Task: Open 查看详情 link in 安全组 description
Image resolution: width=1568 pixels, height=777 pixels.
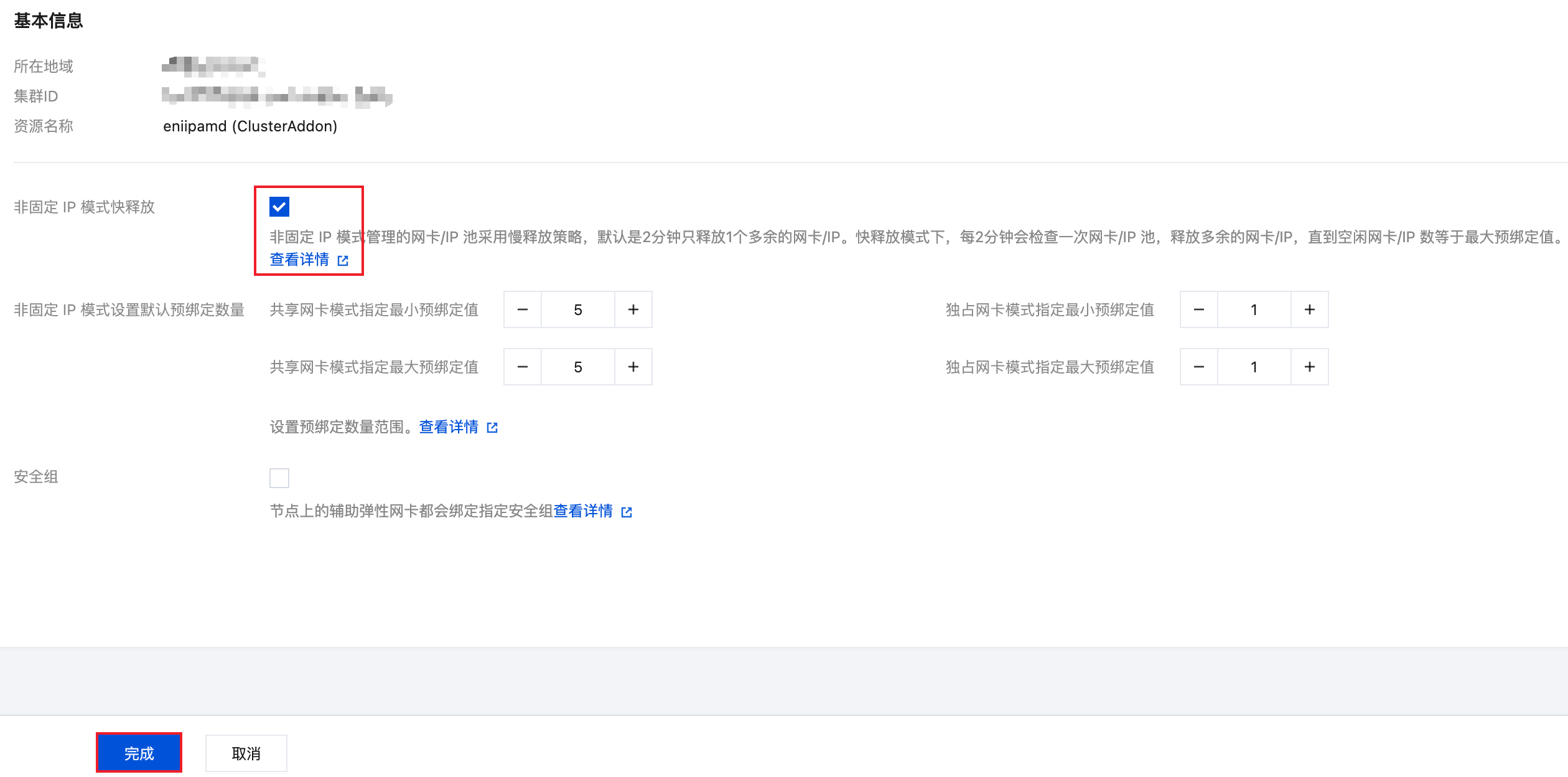Action: coord(583,511)
